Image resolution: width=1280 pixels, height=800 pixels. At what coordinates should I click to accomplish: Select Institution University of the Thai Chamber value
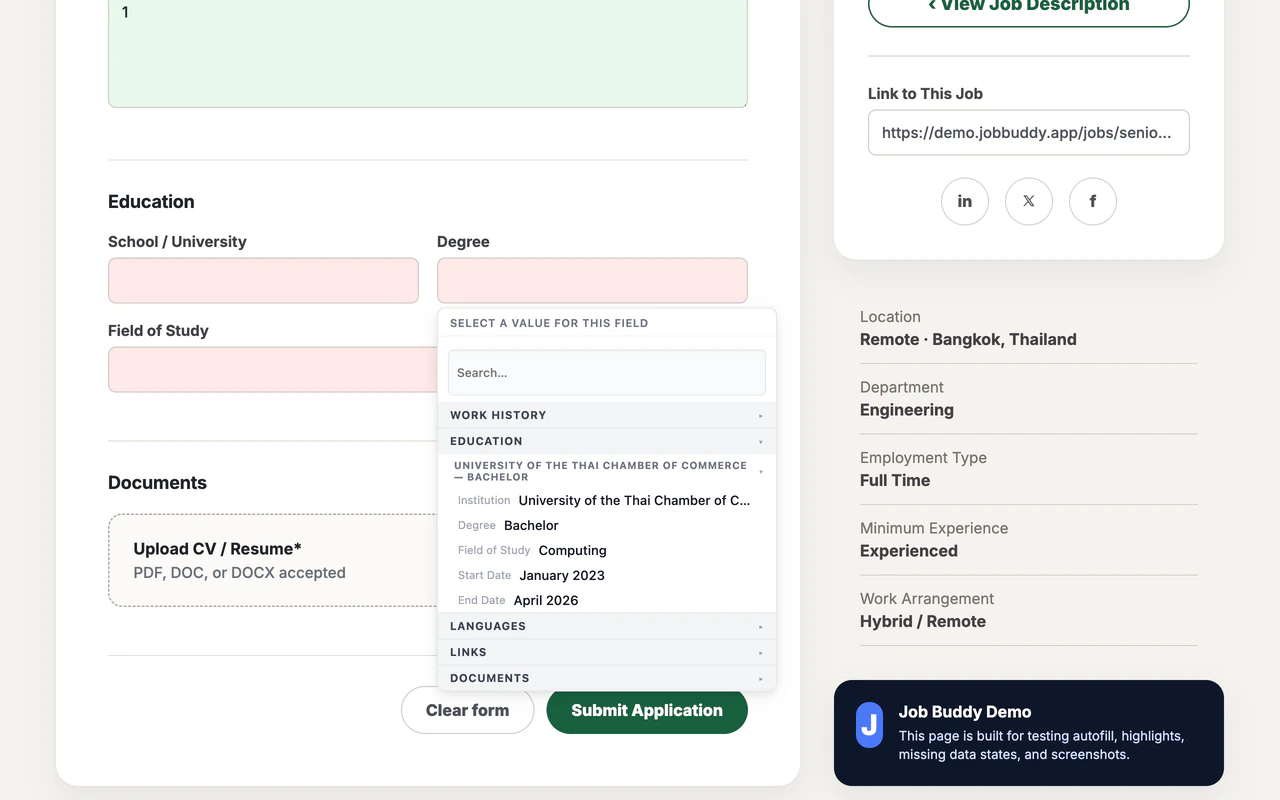coord(607,500)
